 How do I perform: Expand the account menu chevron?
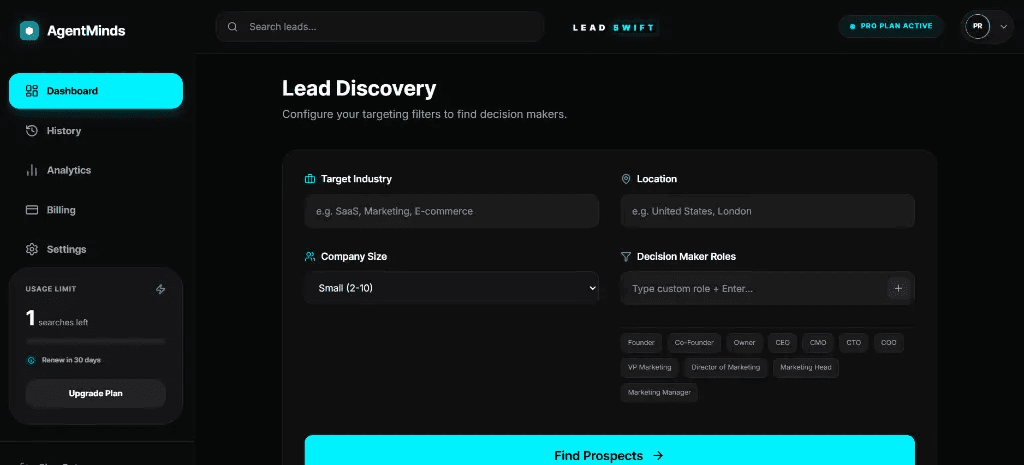pyautogui.click(x=1004, y=27)
